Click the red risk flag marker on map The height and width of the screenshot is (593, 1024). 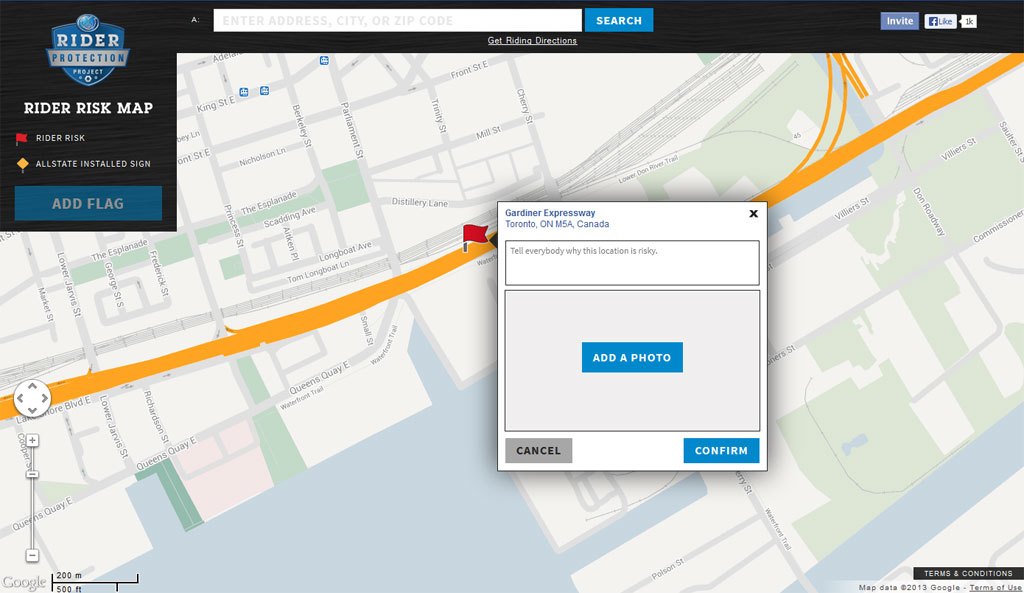[474, 237]
